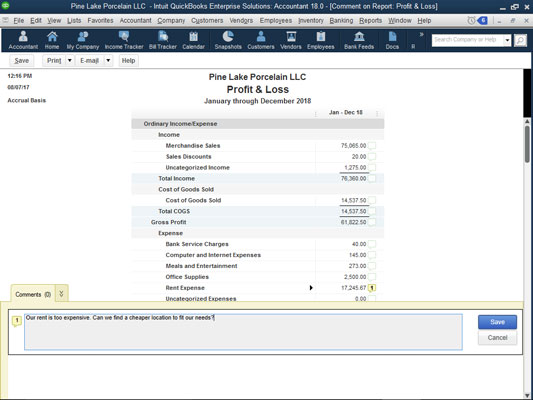Click the E-mail button
The height and width of the screenshot is (400, 533).
(89, 60)
